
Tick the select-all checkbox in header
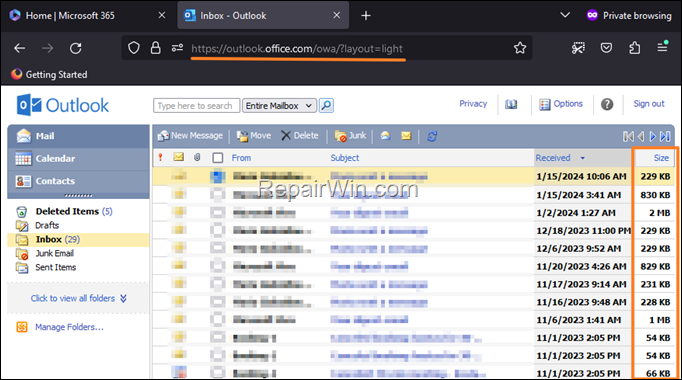(x=218, y=158)
